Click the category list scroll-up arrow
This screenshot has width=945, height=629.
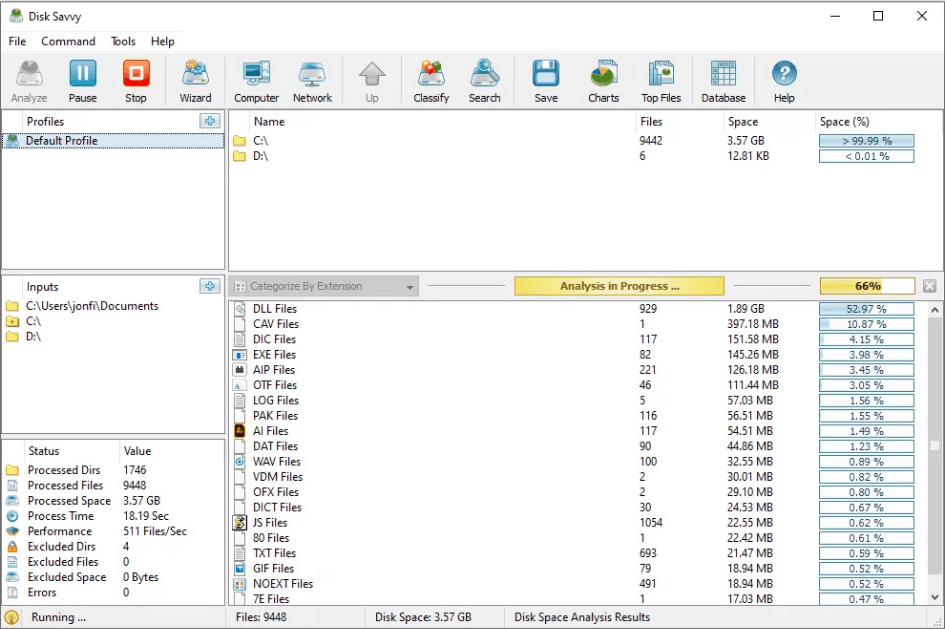point(935,310)
